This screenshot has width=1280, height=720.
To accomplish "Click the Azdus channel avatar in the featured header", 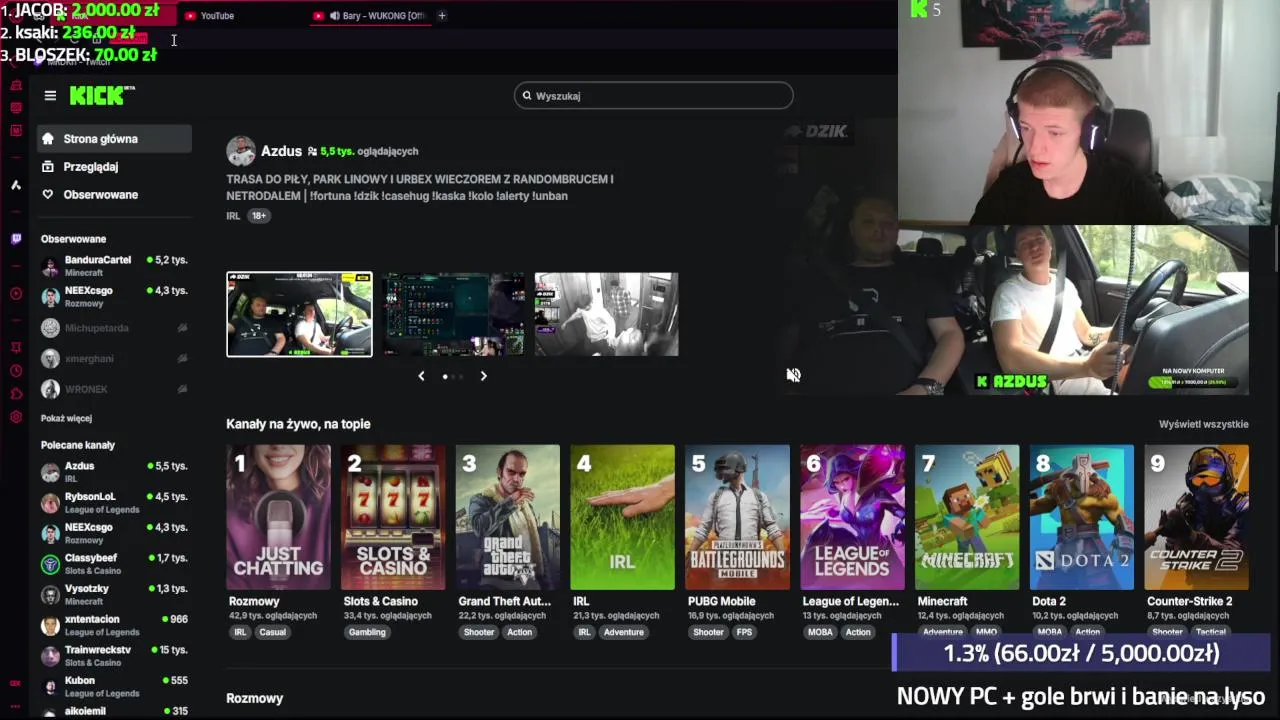I will point(241,151).
